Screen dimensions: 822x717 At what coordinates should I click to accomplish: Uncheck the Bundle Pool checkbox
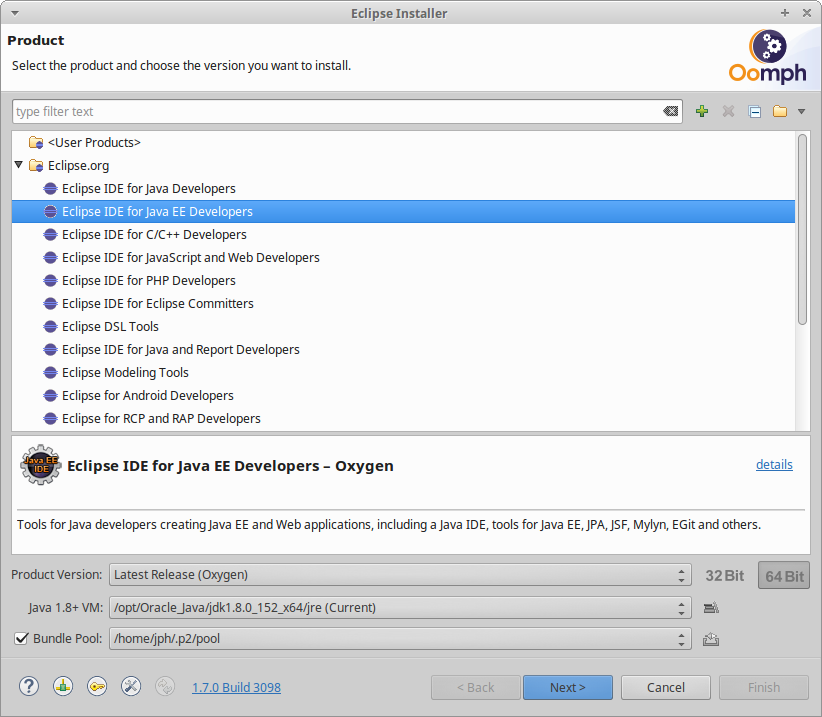click(x=21, y=638)
